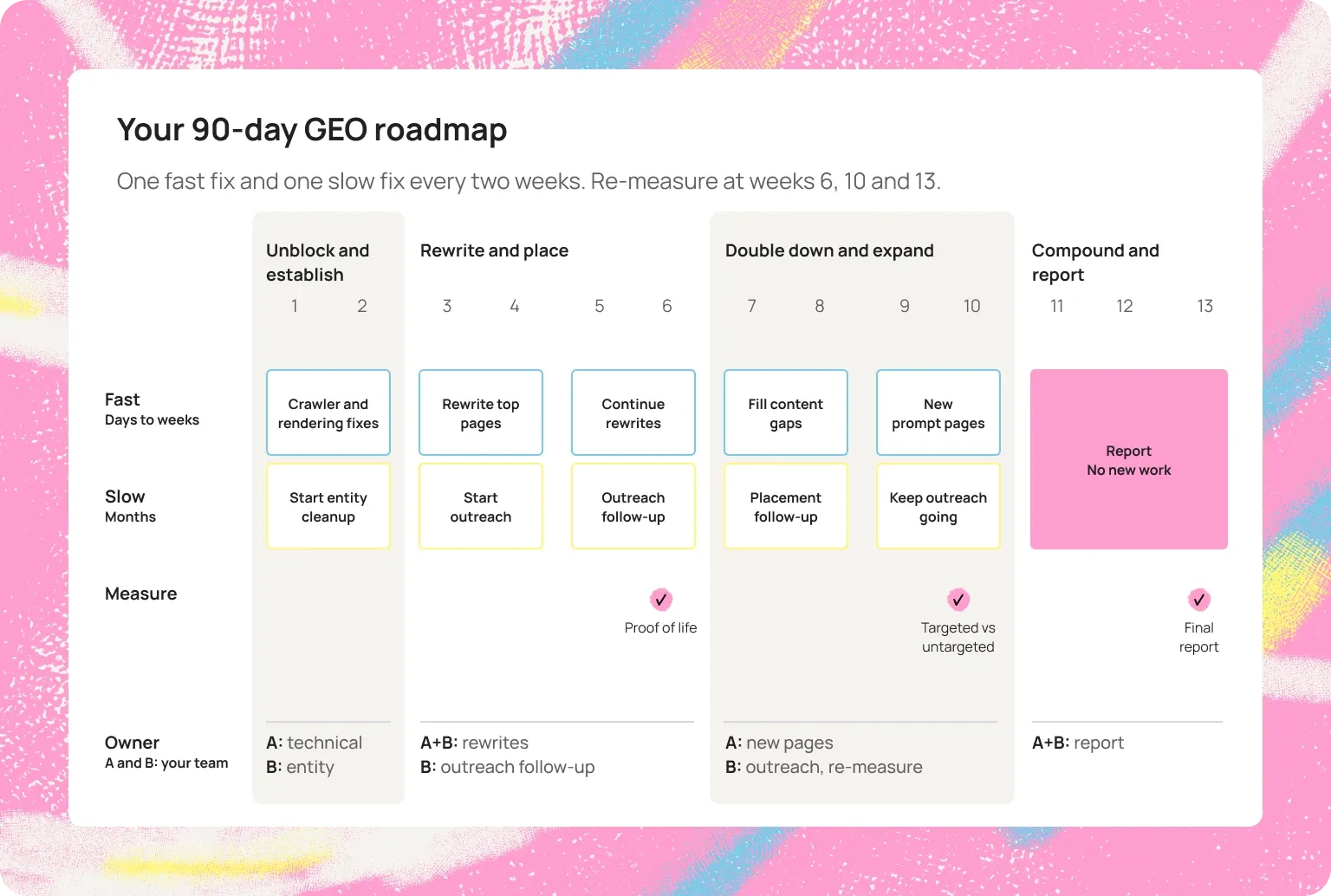Open the Rewrite top pages card
Screen dimensions: 1331x896
[x=481, y=412]
